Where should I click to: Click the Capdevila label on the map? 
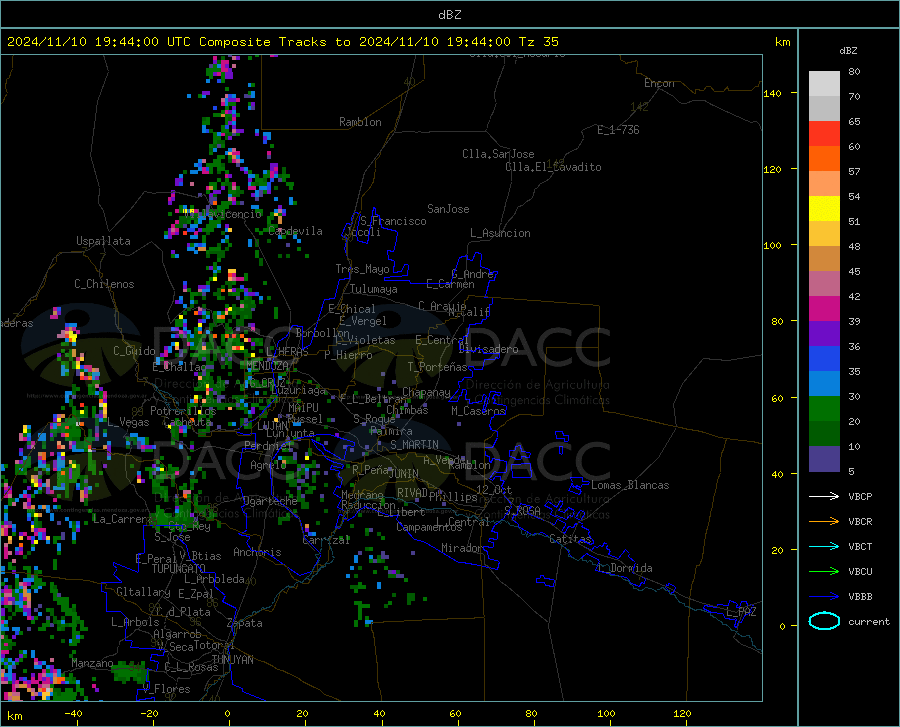tap(295, 231)
